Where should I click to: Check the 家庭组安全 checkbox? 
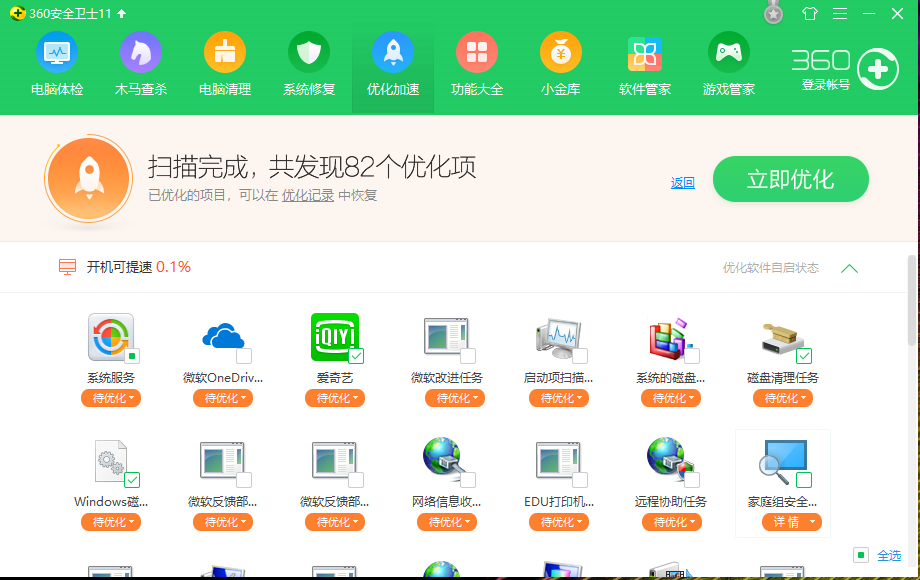click(x=804, y=480)
